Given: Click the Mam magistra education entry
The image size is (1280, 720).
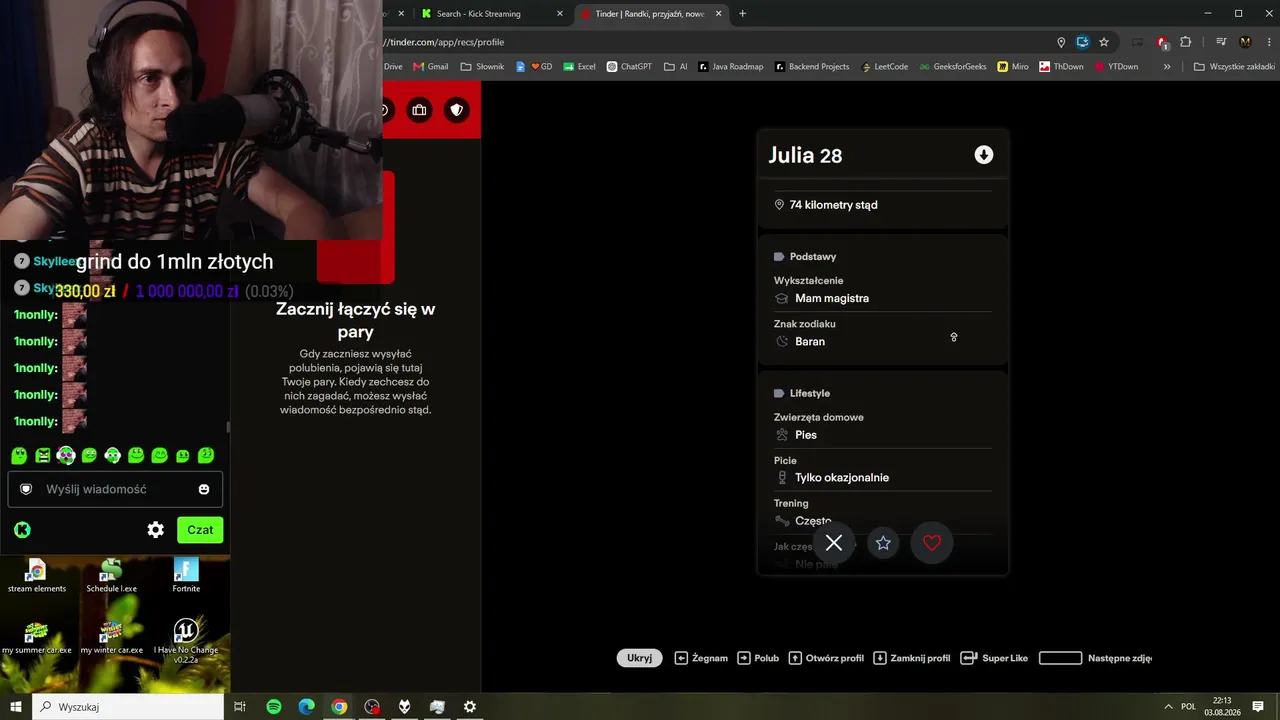Looking at the screenshot, I should 832,298.
